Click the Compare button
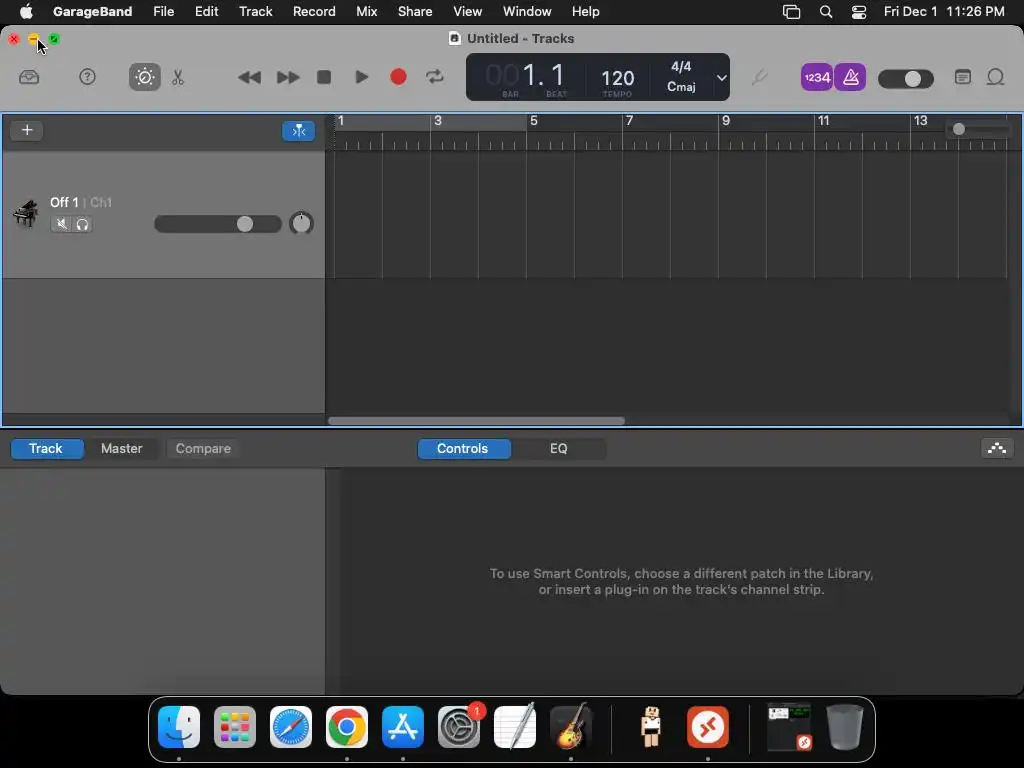The width and height of the screenshot is (1024, 768). (203, 449)
